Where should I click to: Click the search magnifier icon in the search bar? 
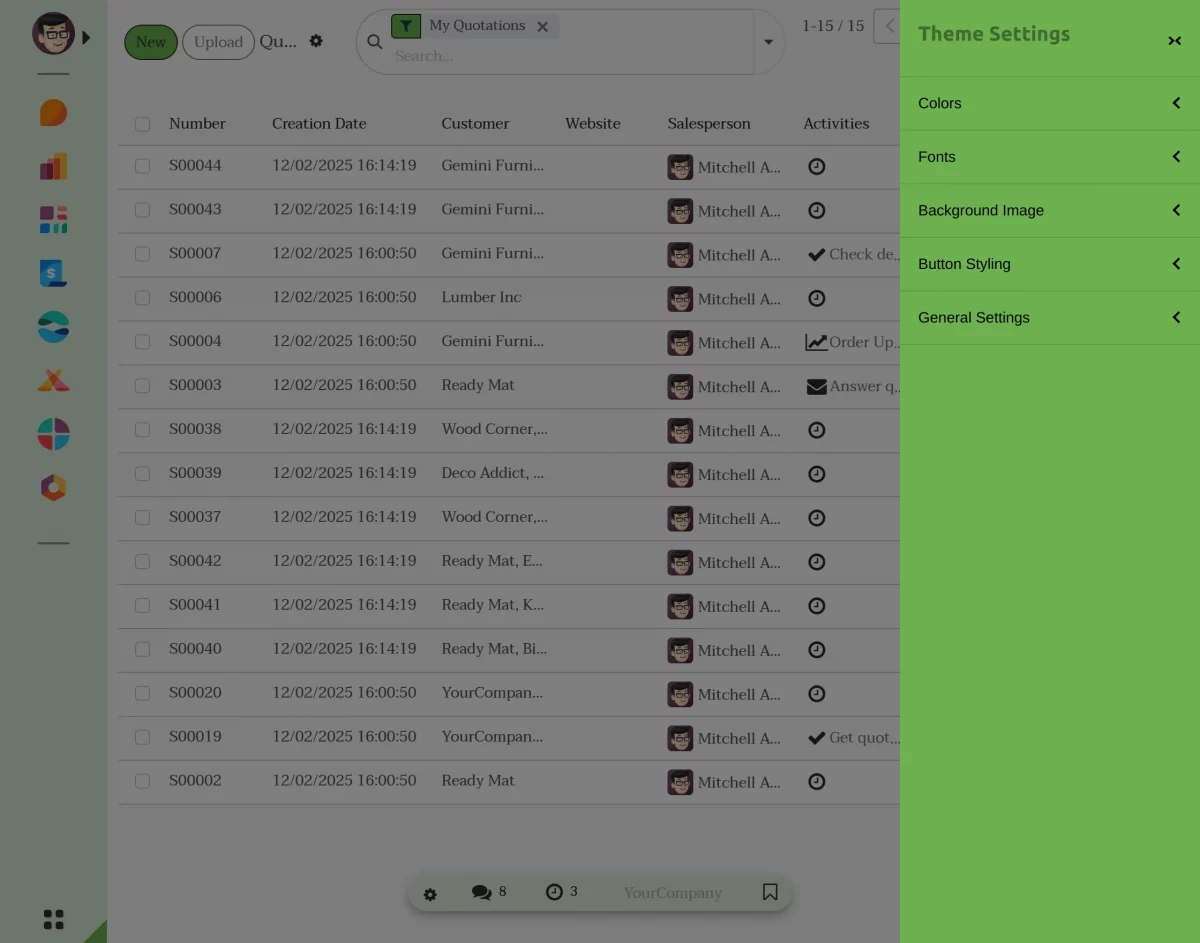375,42
